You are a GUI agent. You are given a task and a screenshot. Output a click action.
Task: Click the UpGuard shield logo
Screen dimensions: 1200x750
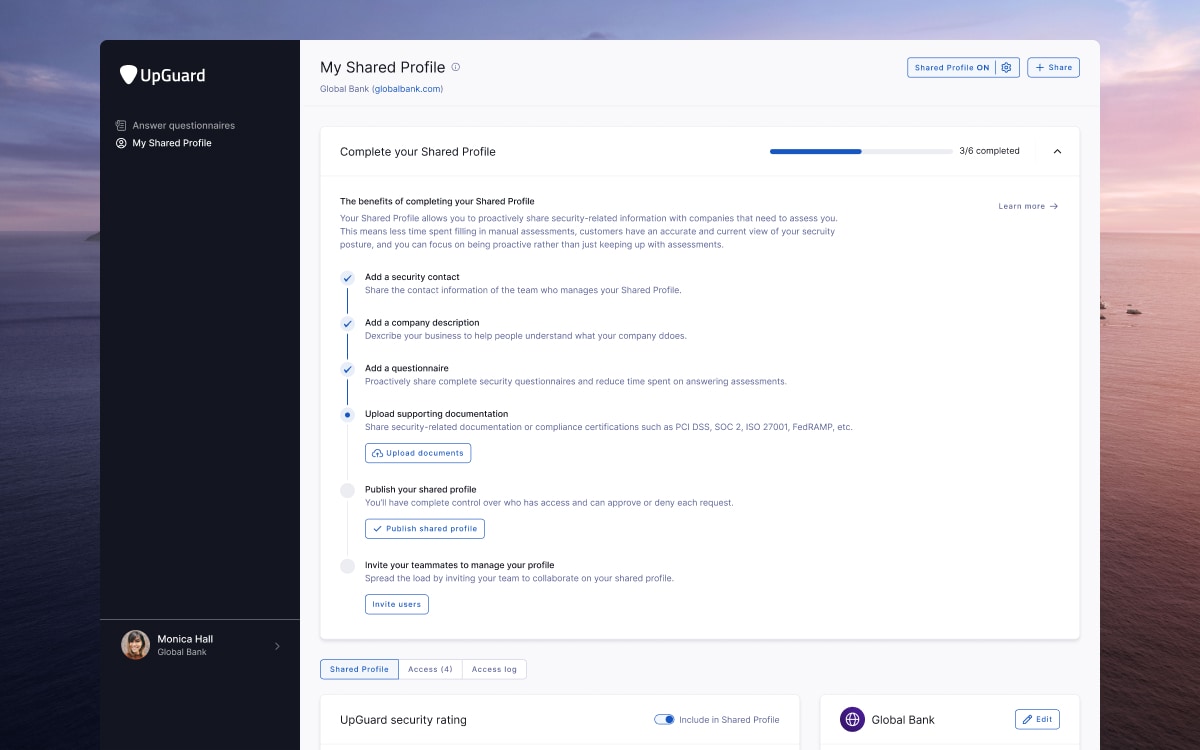[x=128, y=75]
